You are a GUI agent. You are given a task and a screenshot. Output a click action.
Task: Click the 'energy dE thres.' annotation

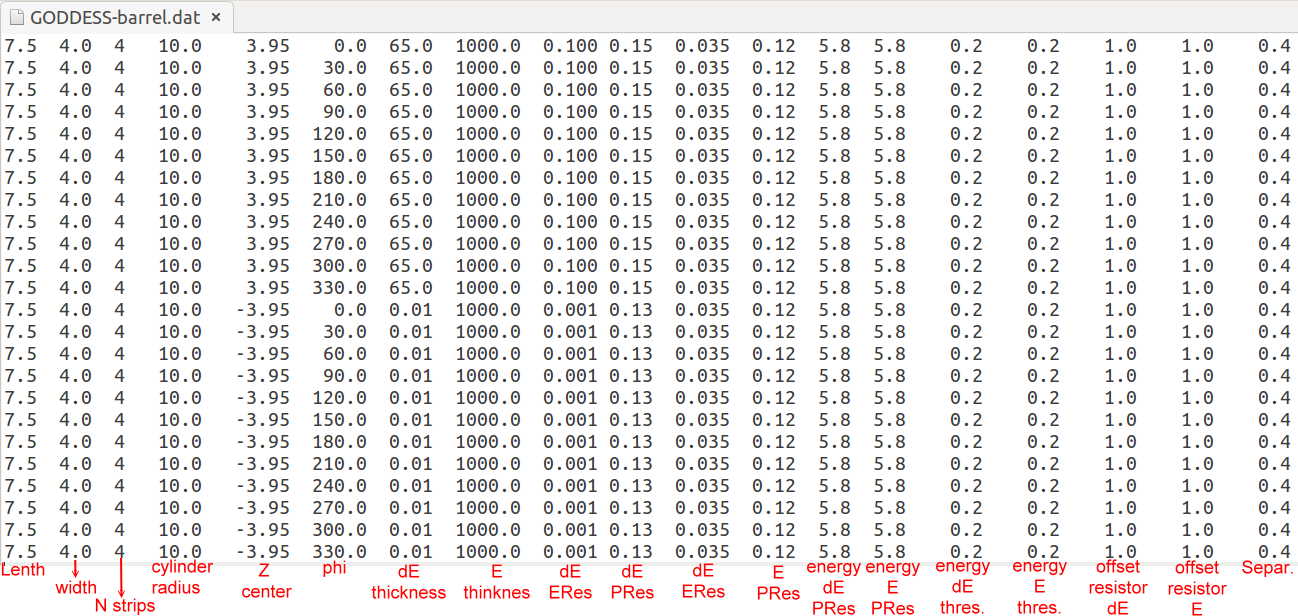(962, 587)
